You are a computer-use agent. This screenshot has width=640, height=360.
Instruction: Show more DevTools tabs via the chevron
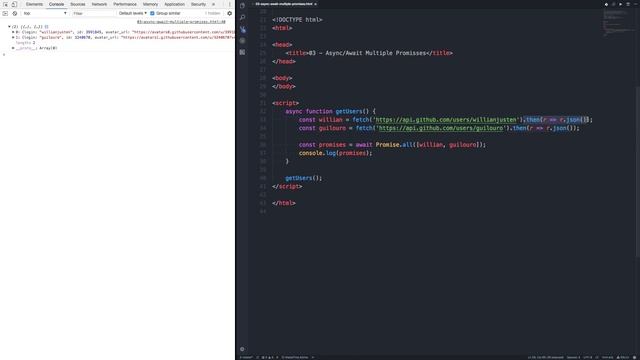click(x=213, y=4)
